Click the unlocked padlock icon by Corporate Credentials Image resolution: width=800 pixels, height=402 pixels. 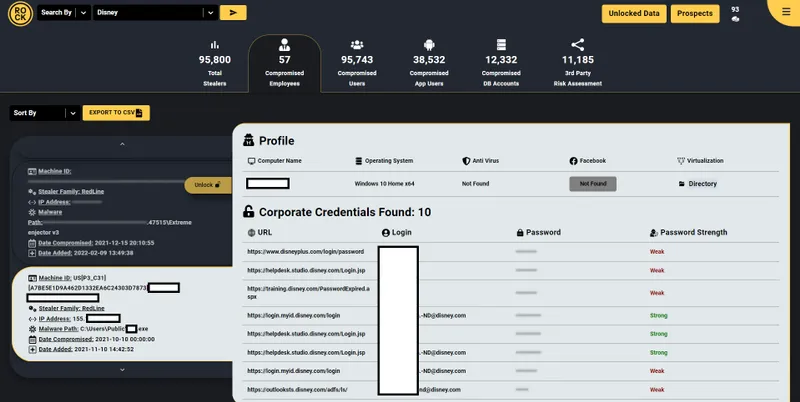click(248, 212)
